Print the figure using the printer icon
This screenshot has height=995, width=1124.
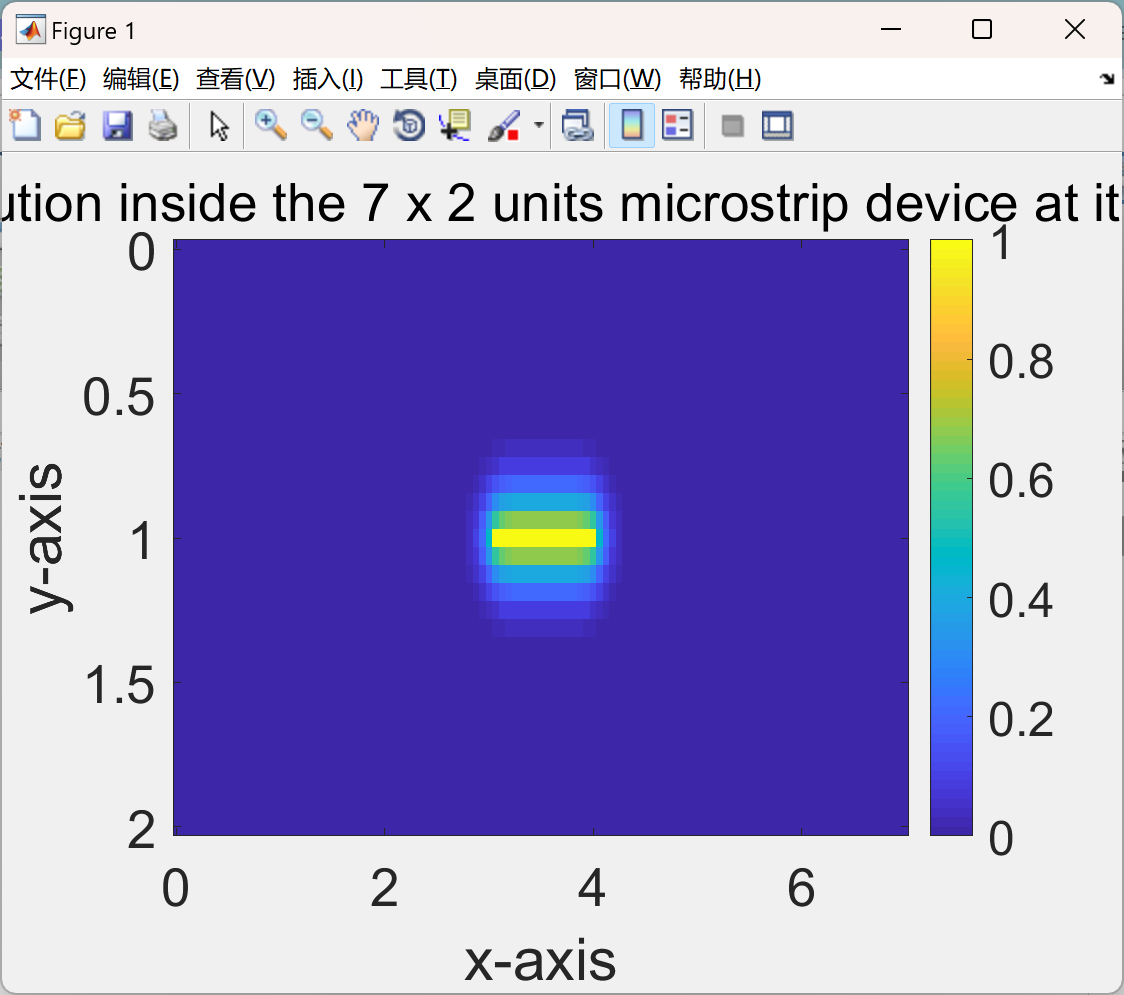click(x=163, y=126)
